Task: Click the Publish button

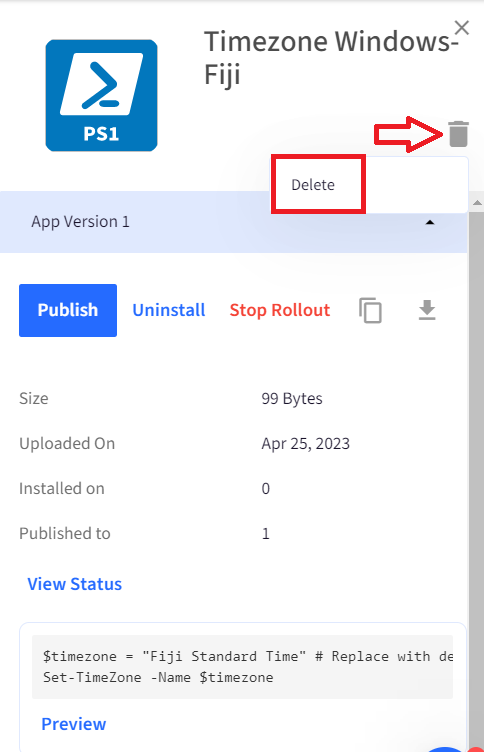Action: 68,310
